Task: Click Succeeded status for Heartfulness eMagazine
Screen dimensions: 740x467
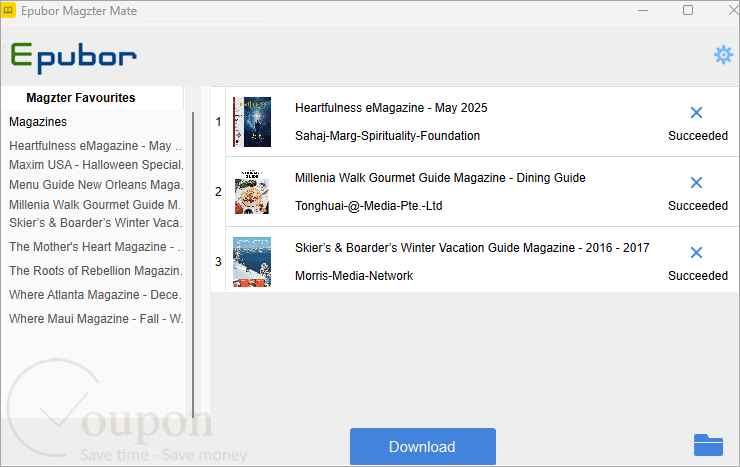Action: tap(698, 136)
